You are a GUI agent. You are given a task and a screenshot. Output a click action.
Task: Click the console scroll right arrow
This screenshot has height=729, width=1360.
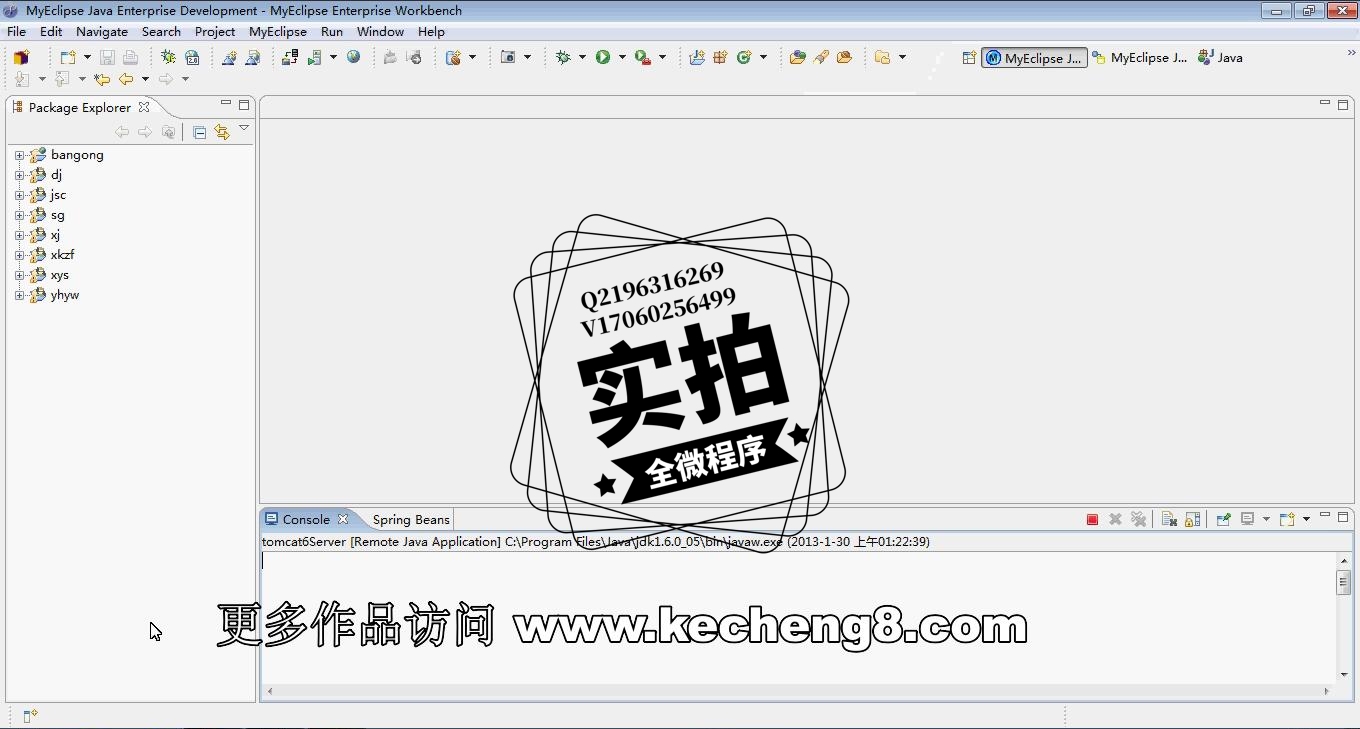coord(1327,691)
